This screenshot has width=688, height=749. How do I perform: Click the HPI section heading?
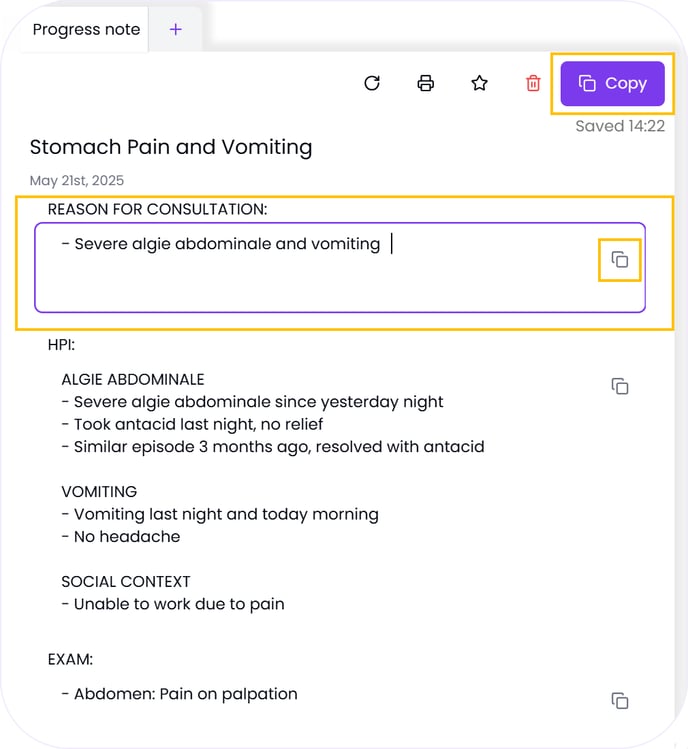click(62, 345)
